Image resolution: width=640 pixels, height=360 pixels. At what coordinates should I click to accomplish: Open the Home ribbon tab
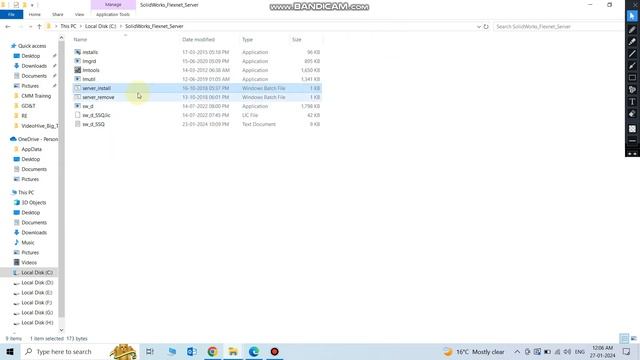tap(35, 14)
